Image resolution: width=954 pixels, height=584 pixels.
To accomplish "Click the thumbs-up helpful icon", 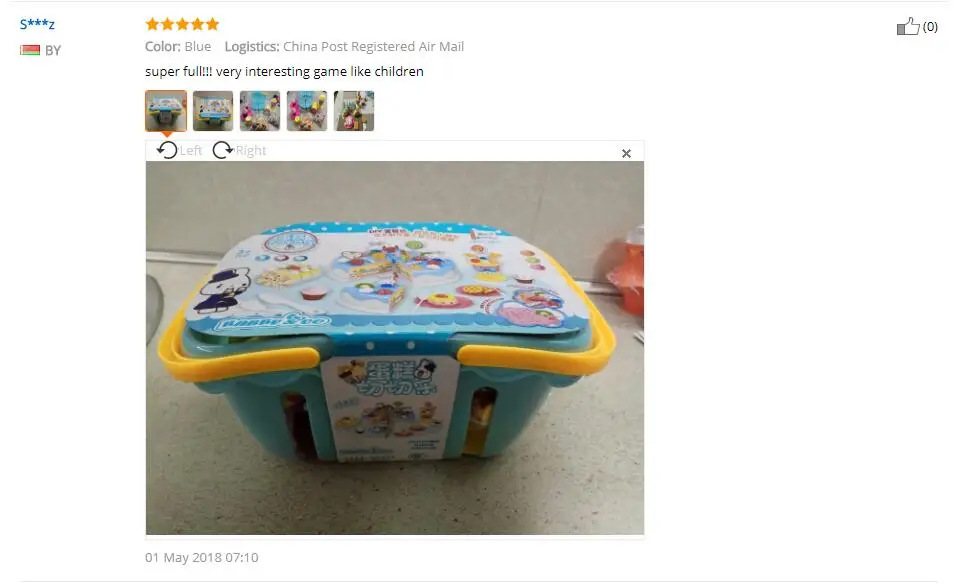I will point(908,26).
